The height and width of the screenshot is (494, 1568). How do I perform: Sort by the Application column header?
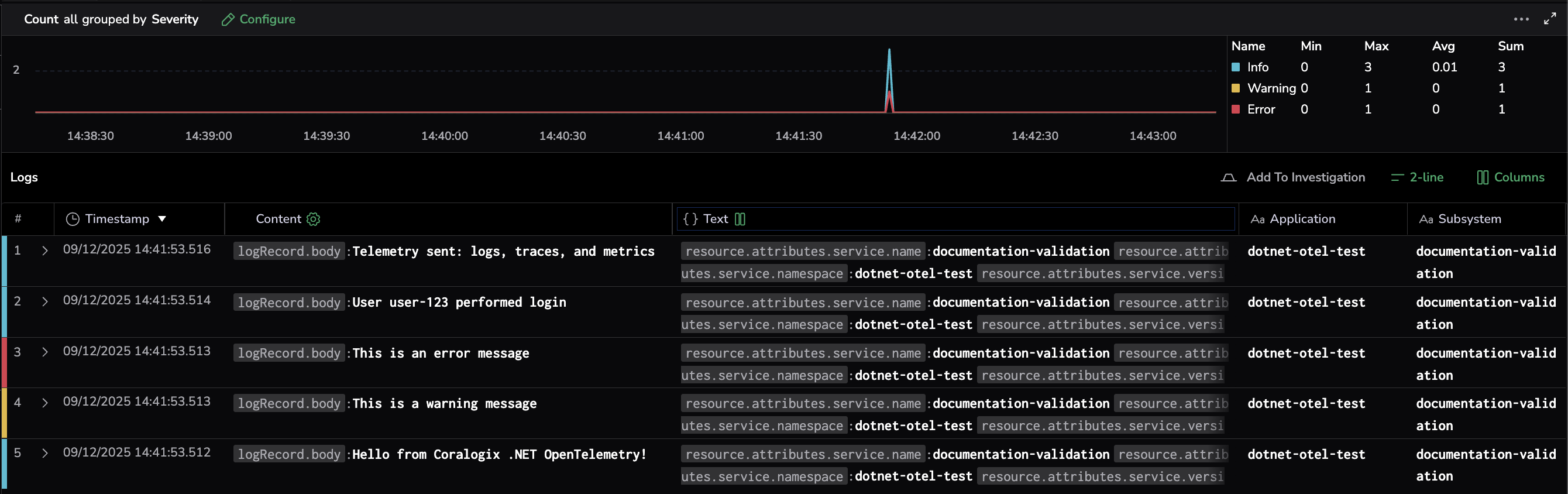pyautogui.click(x=1302, y=219)
